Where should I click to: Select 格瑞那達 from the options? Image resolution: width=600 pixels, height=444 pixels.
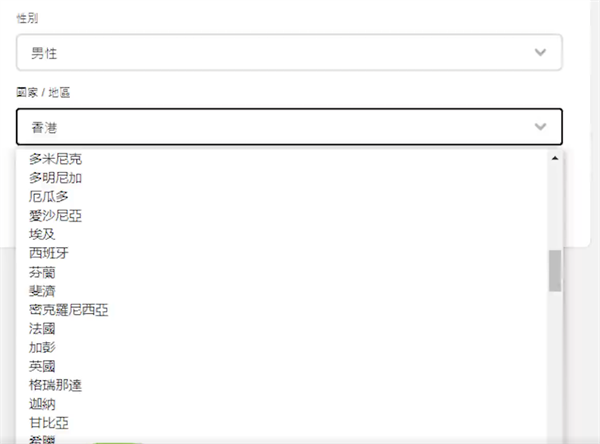click(x=56, y=386)
